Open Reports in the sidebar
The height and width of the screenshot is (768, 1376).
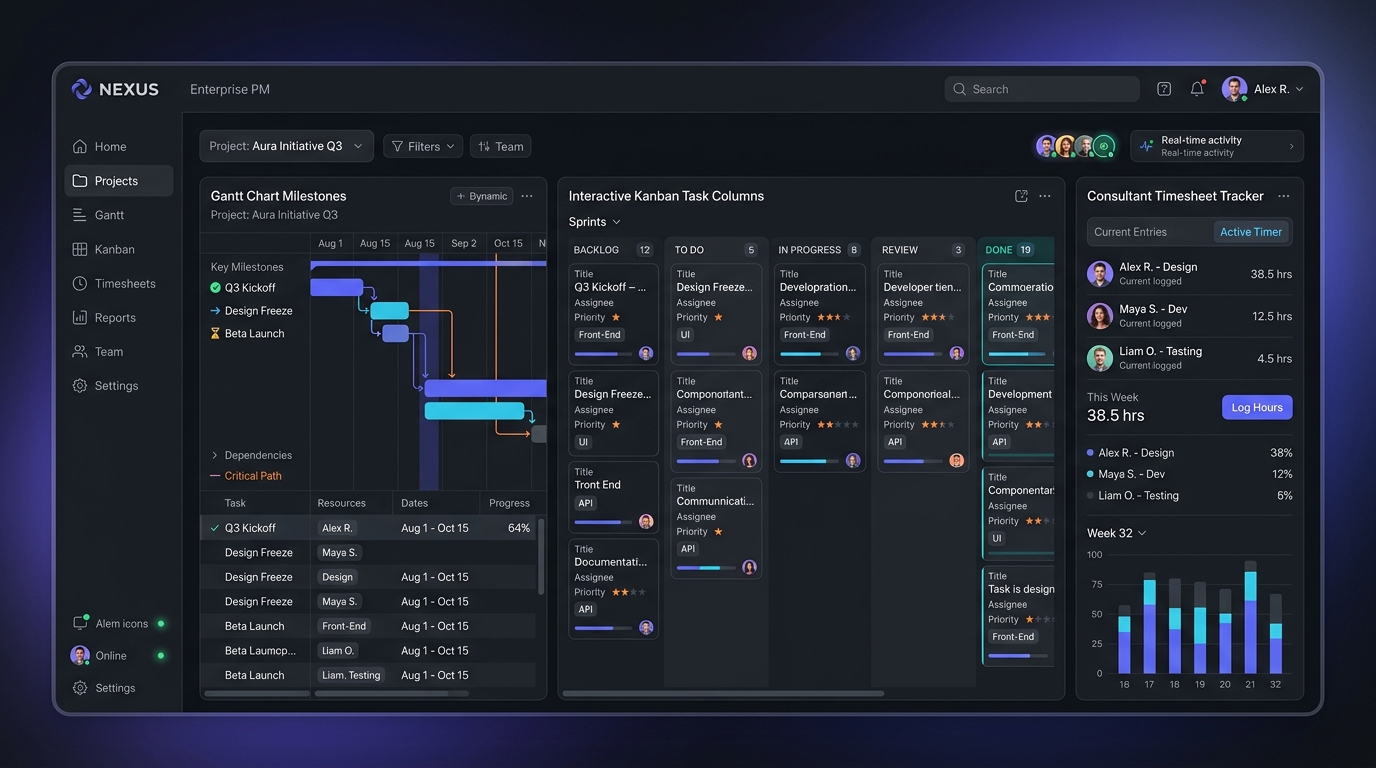115,317
